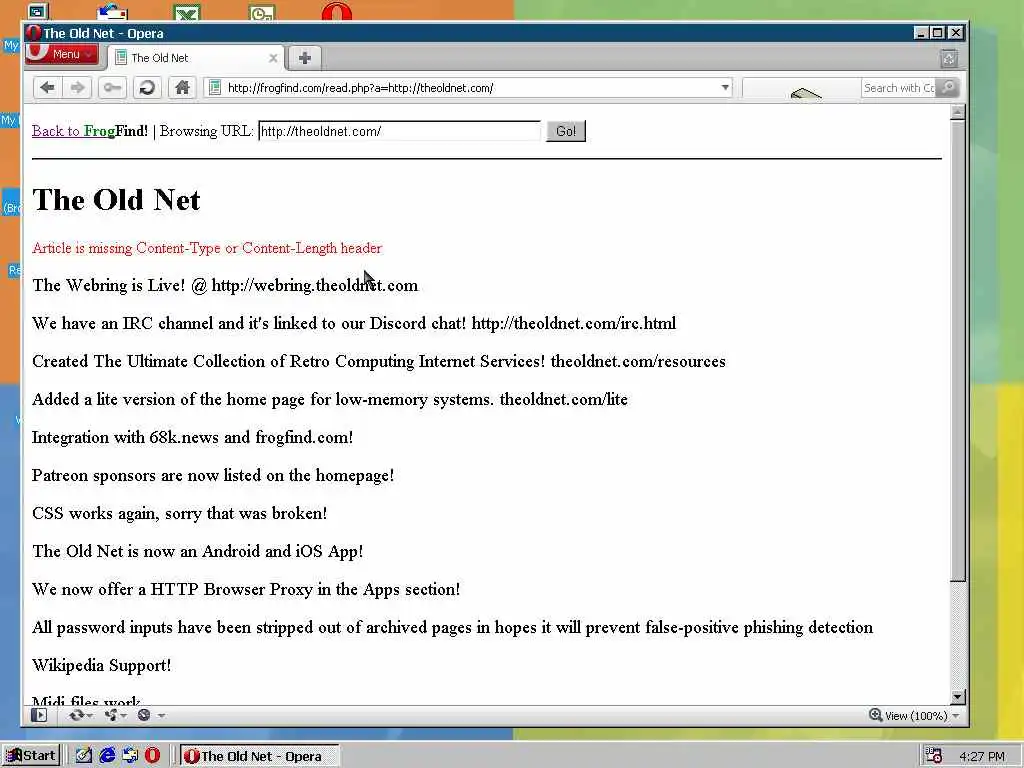Click the computer monitor desktop icon
The image size is (1024, 768).
click(x=37, y=11)
